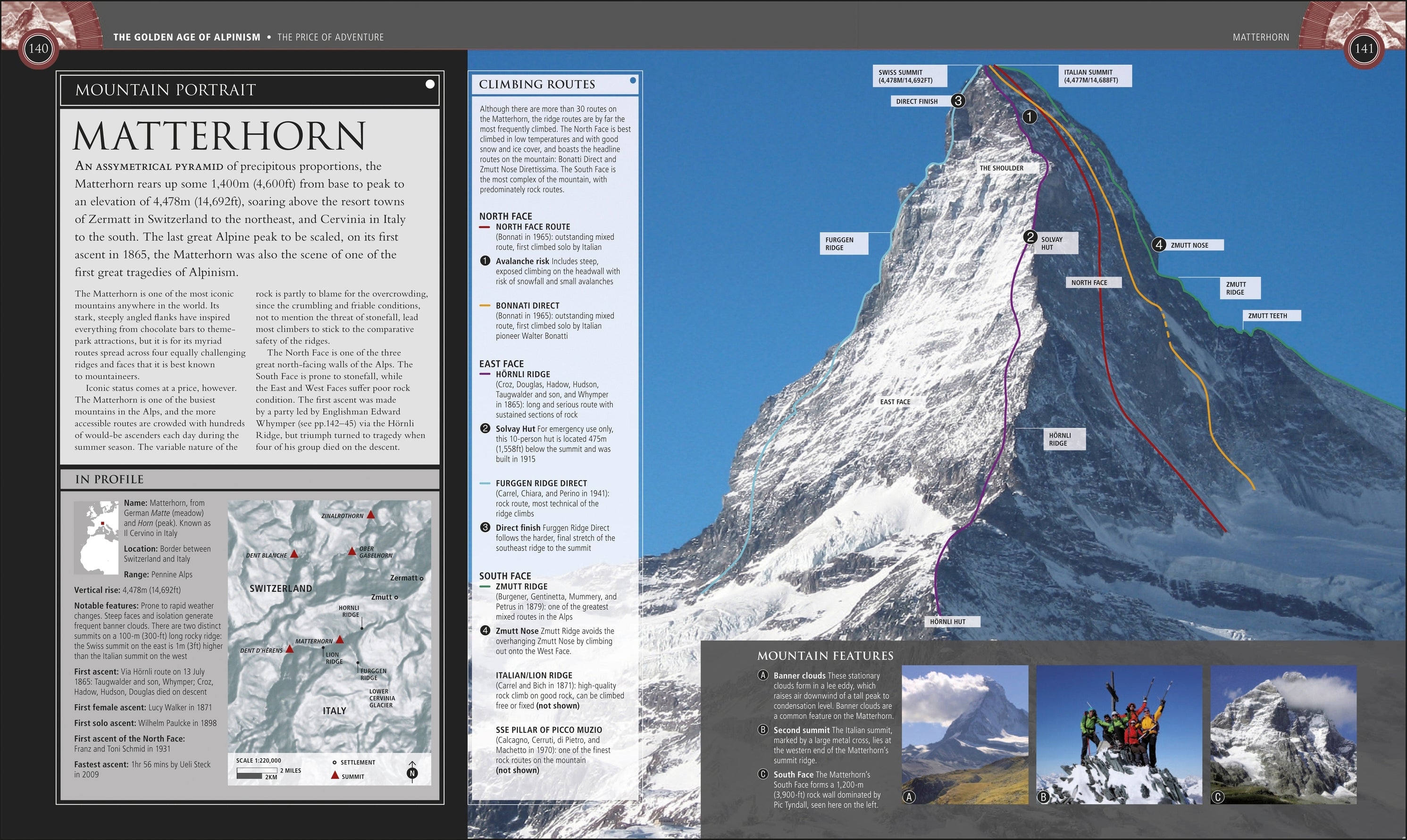Open banner clouds photo thumbnail A
Image resolution: width=1407 pixels, height=840 pixels.
[964, 734]
